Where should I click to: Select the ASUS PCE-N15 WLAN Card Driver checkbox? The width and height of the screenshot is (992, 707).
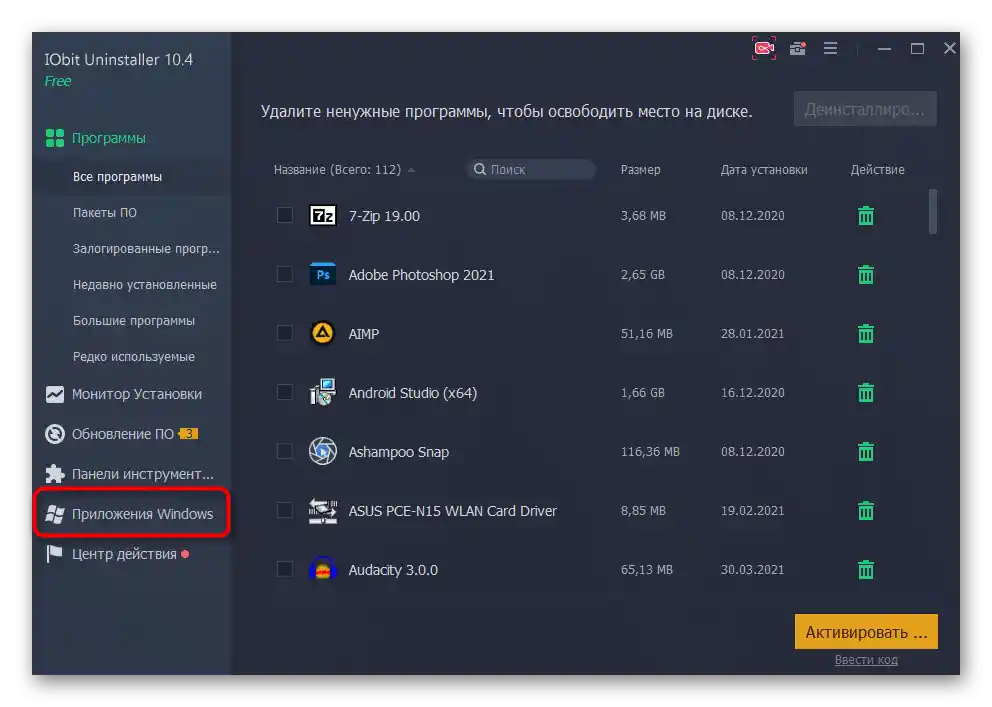coord(285,510)
